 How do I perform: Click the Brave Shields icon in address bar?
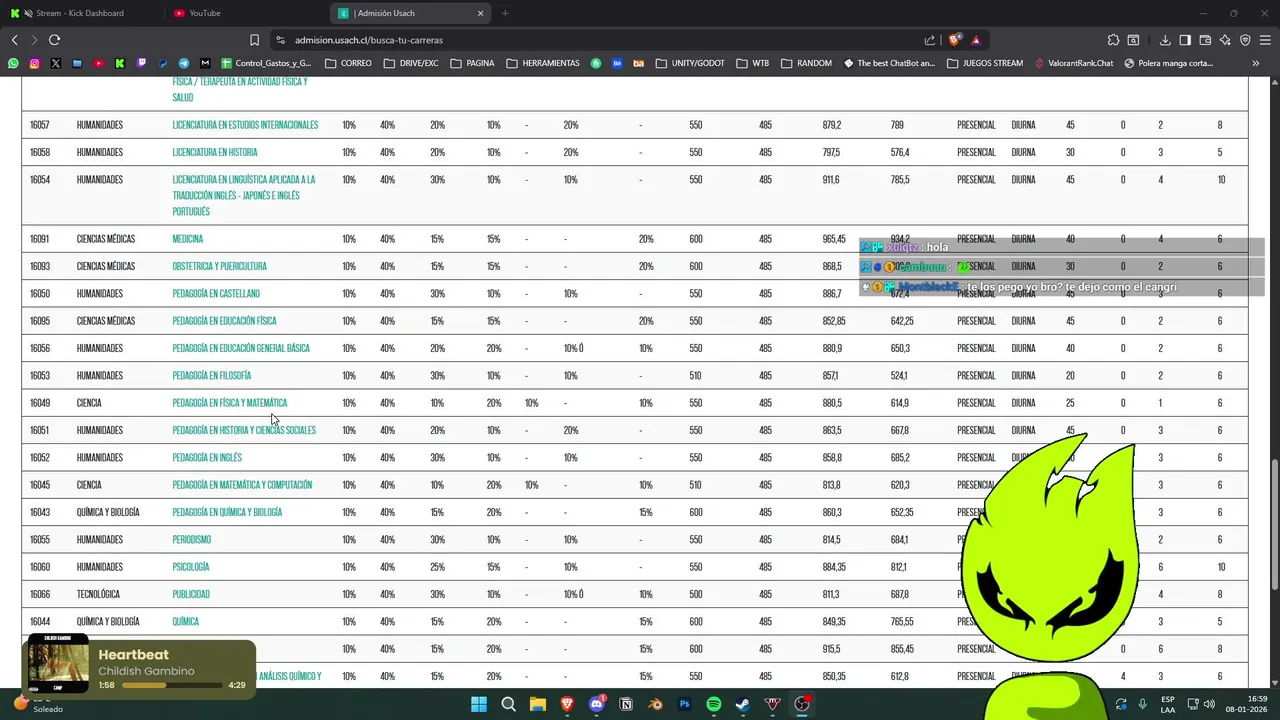[x=955, y=40]
